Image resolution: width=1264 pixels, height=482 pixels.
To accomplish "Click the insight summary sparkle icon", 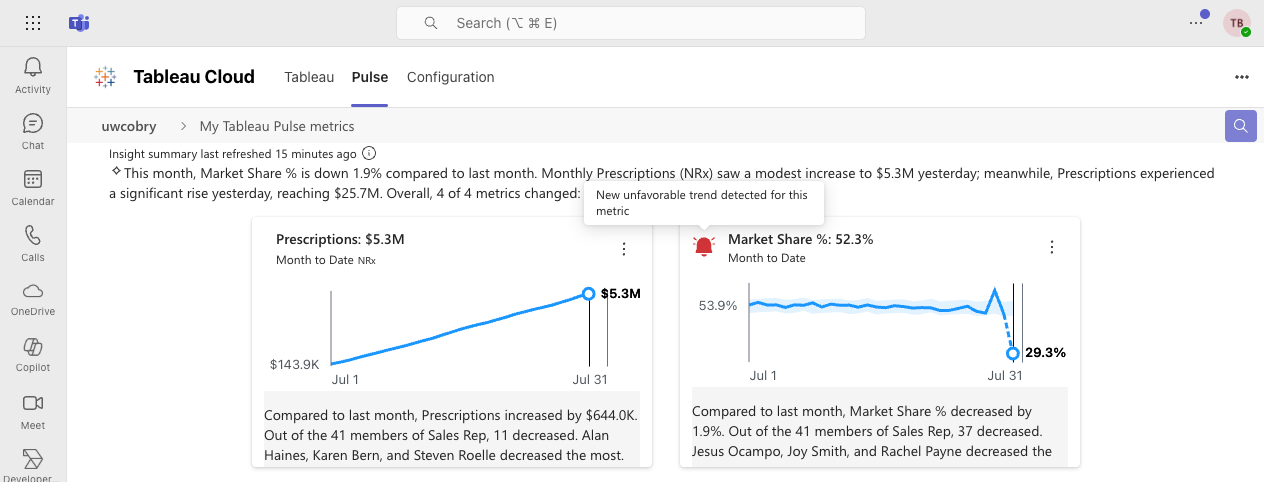I will click(x=116, y=172).
